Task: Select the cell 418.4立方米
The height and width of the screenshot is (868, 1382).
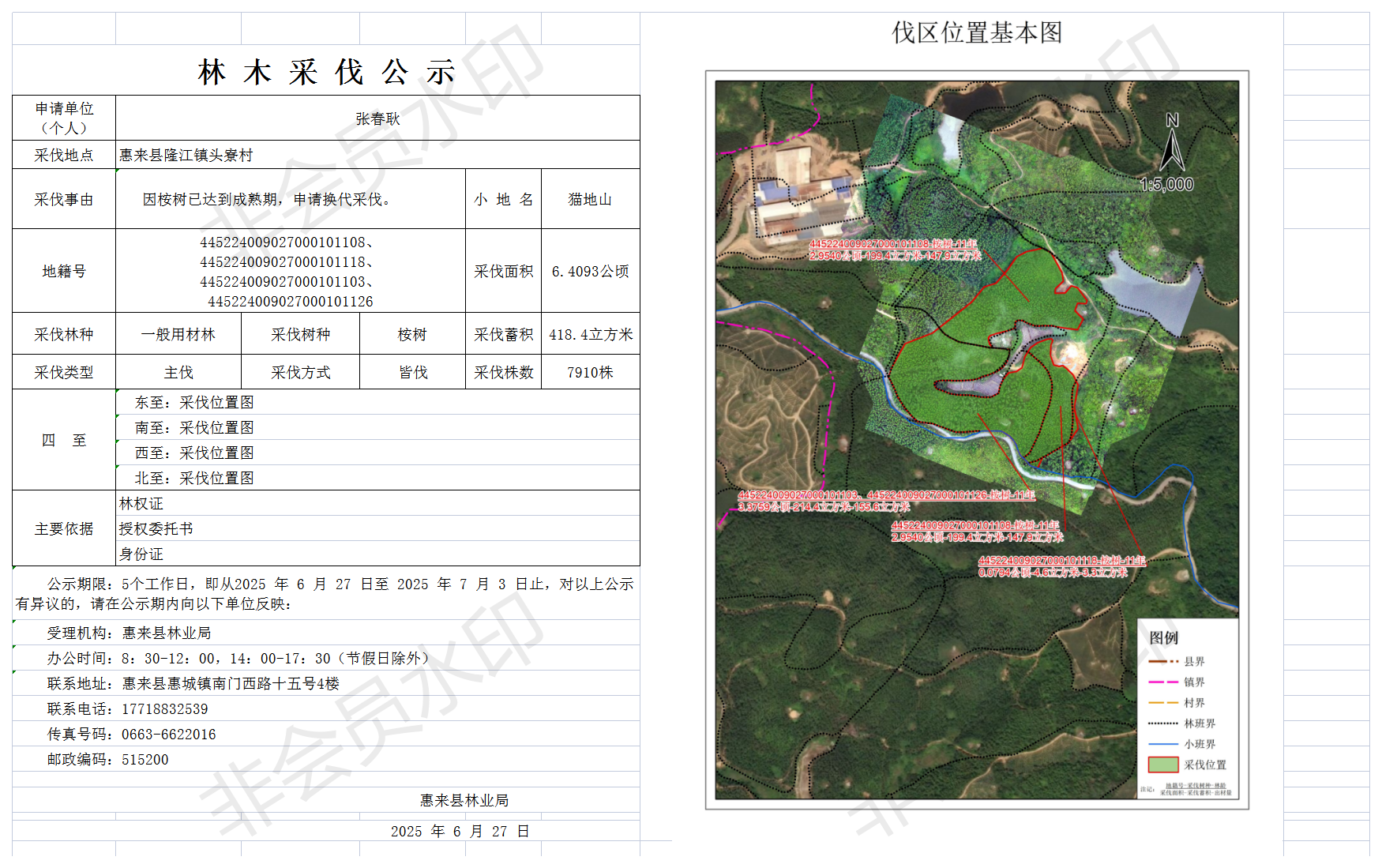Action: [x=591, y=334]
